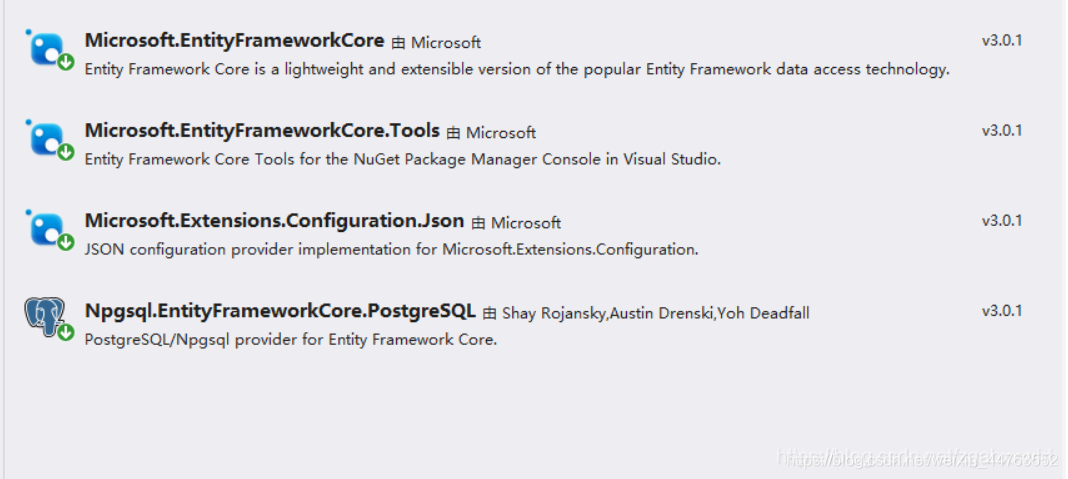This screenshot has height=479, width=1068.
Task: Select the Microsoft.EntityFrameworkCore package title
Action: [x=234, y=41]
